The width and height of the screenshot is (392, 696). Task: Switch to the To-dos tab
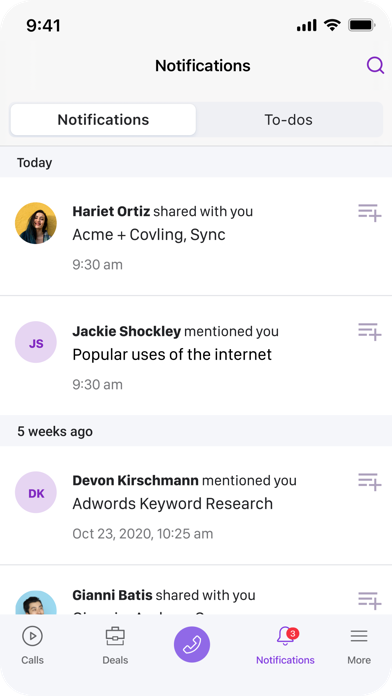tap(289, 119)
